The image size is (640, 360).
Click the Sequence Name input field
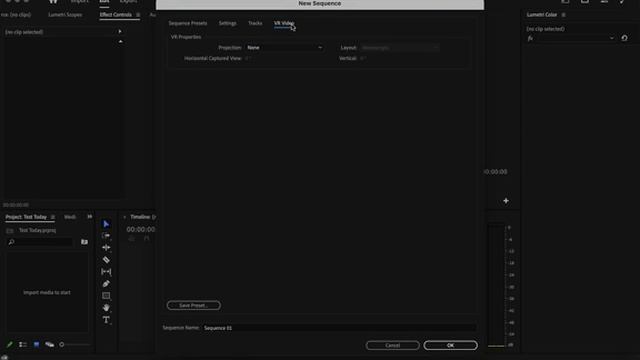click(339, 328)
